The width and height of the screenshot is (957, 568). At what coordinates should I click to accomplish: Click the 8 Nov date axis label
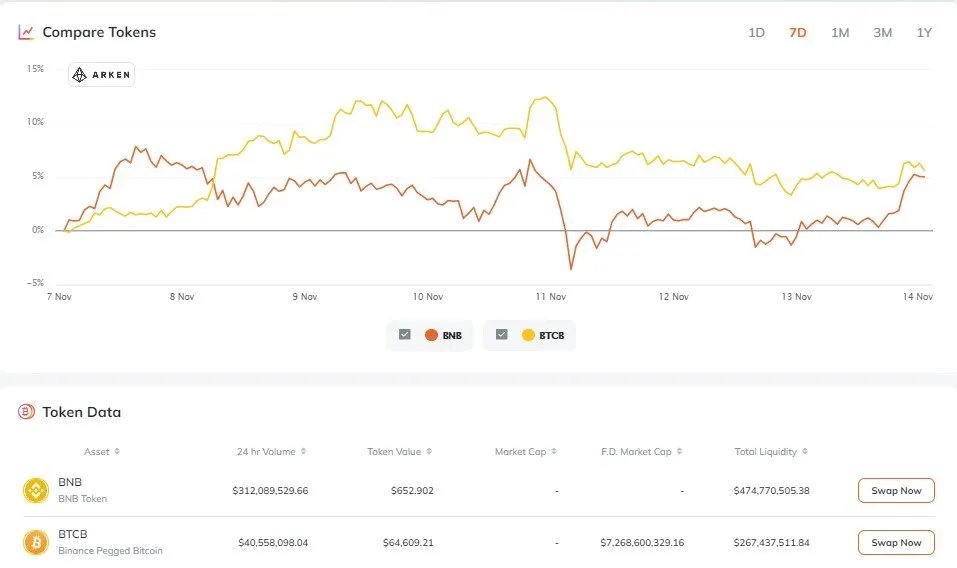pyautogui.click(x=182, y=297)
